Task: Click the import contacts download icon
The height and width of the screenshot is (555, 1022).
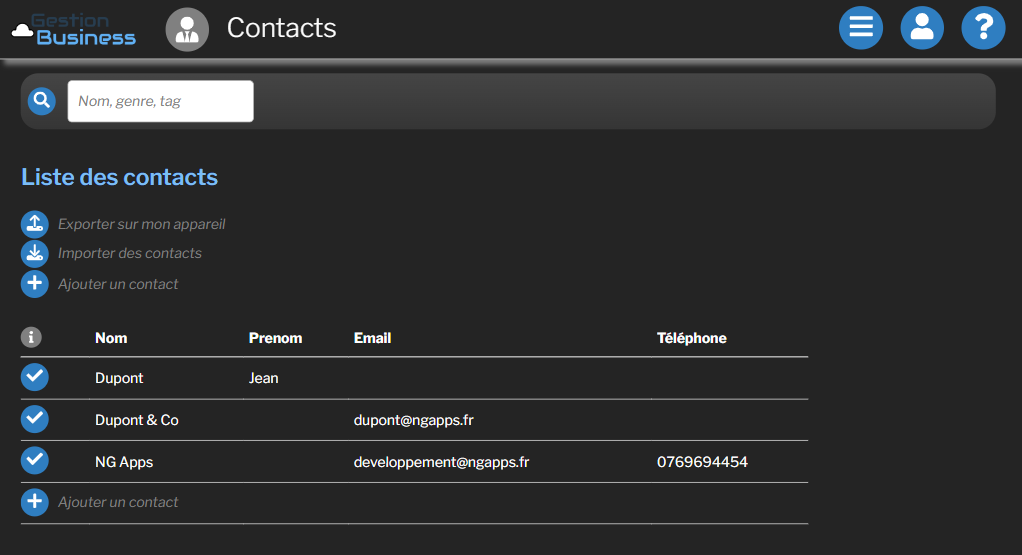Action: (x=35, y=253)
